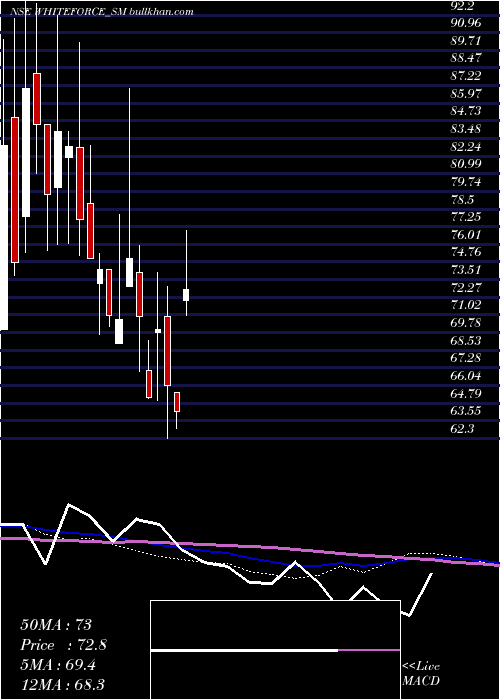Click the 77.25 price axis label
500x700 pixels.
point(466,217)
